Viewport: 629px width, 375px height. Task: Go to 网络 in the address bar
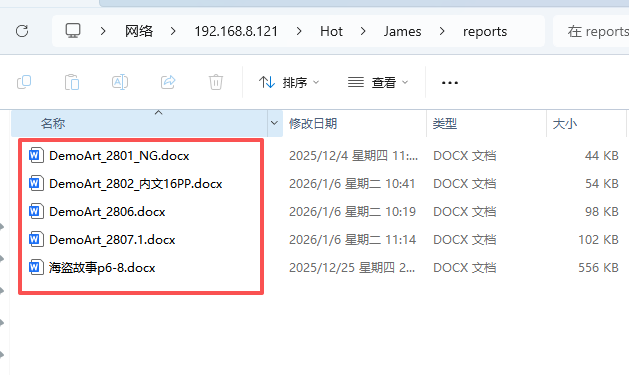(x=139, y=31)
